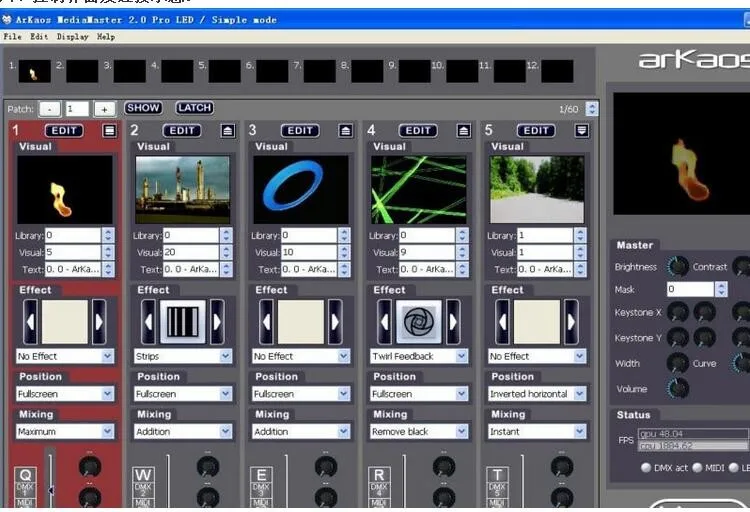Image resolution: width=750 pixels, height=512 pixels.
Task: Select empty patch slot 2
Action: pos(82,71)
